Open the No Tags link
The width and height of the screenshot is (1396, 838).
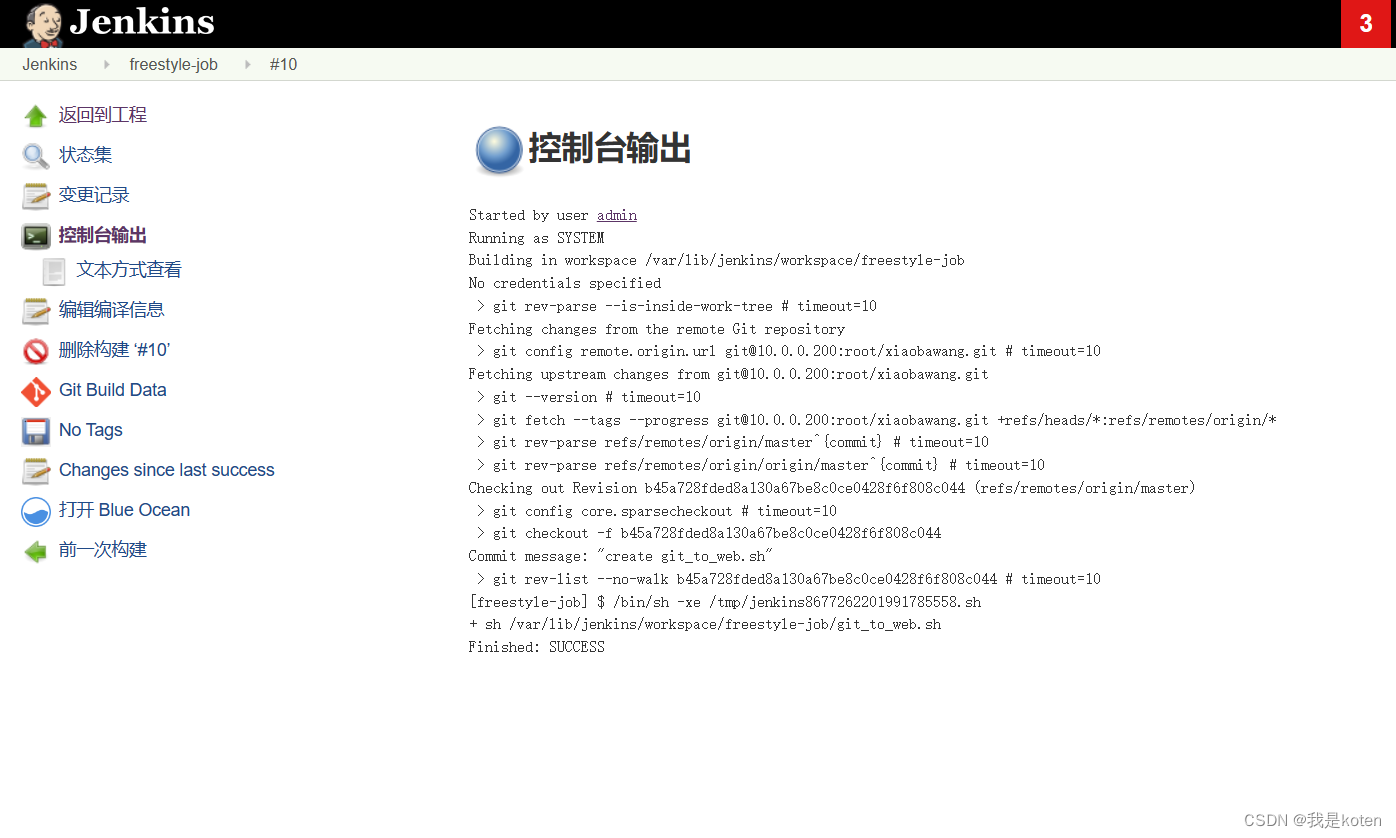(x=91, y=430)
